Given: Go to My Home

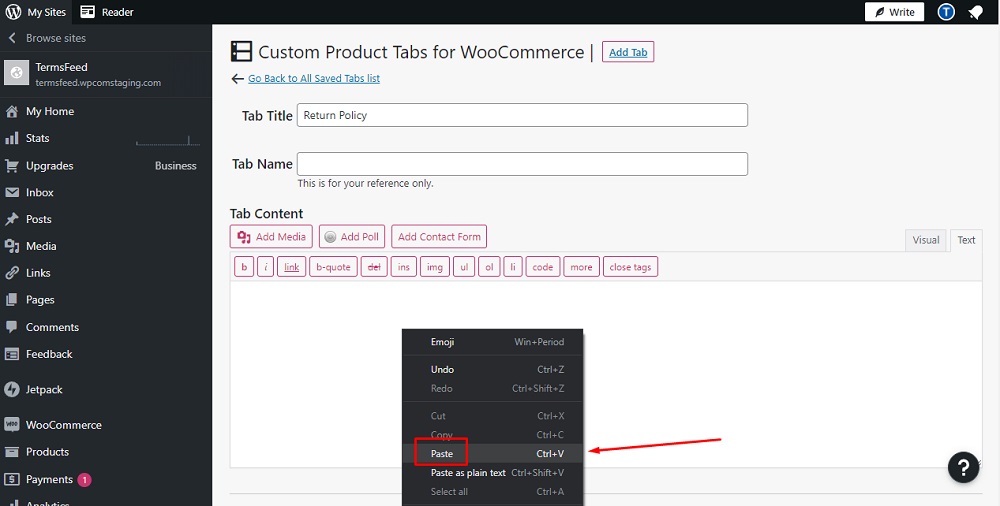Looking at the screenshot, I should (x=50, y=111).
